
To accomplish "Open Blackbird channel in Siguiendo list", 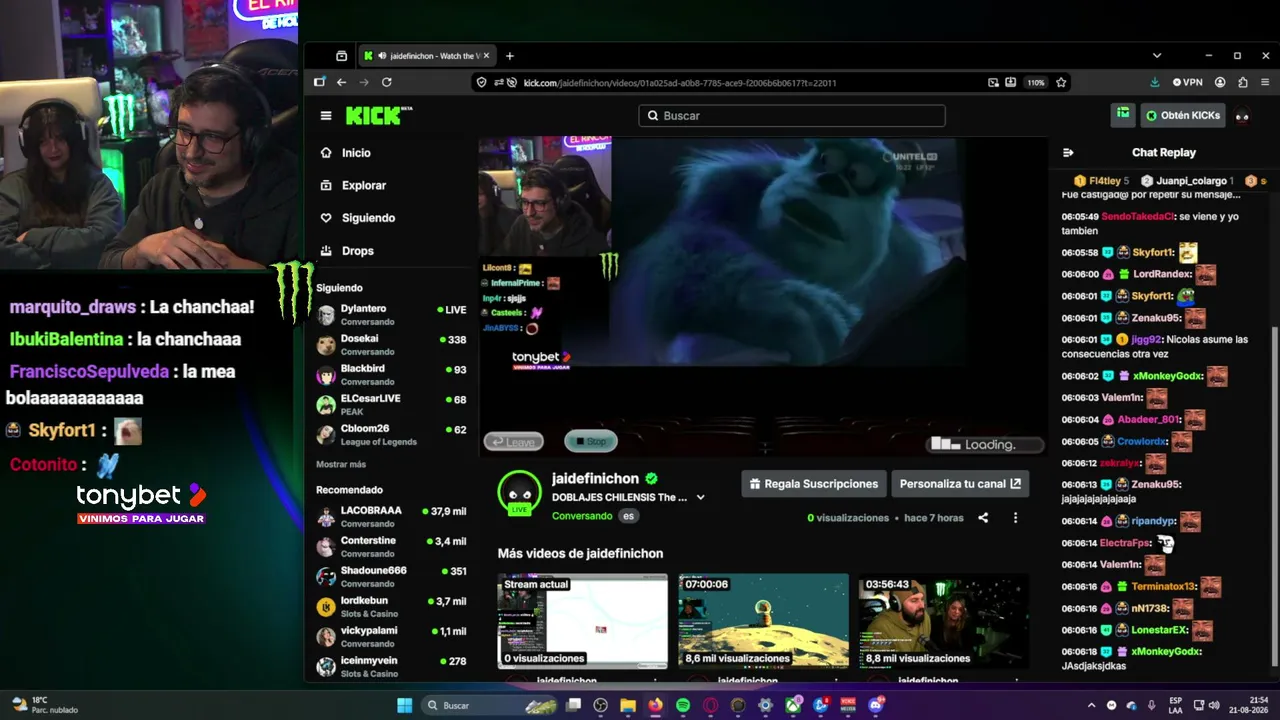I will [392, 375].
